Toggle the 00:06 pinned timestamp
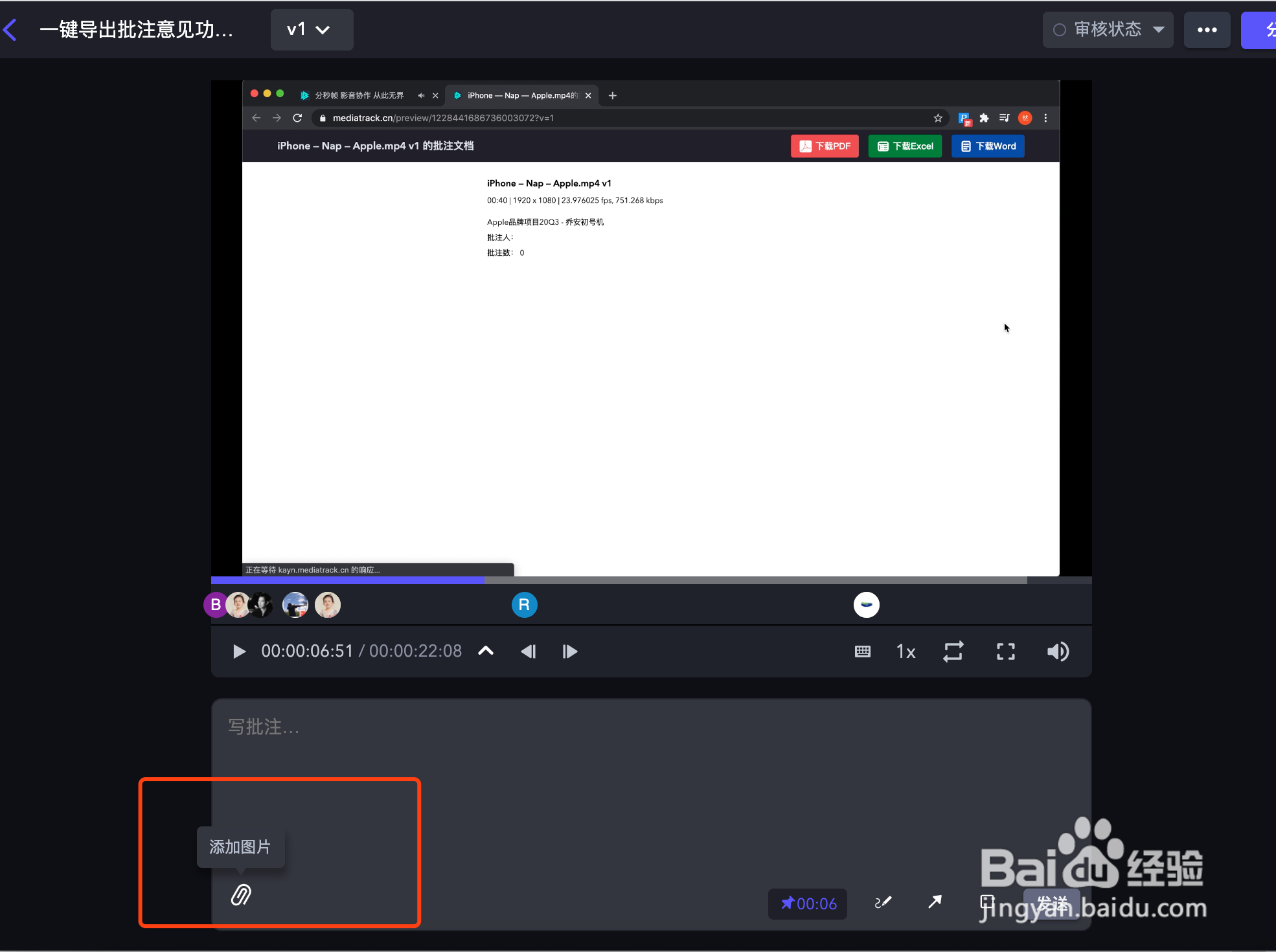Viewport: 1276px width, 952px height. click(808, 903)
